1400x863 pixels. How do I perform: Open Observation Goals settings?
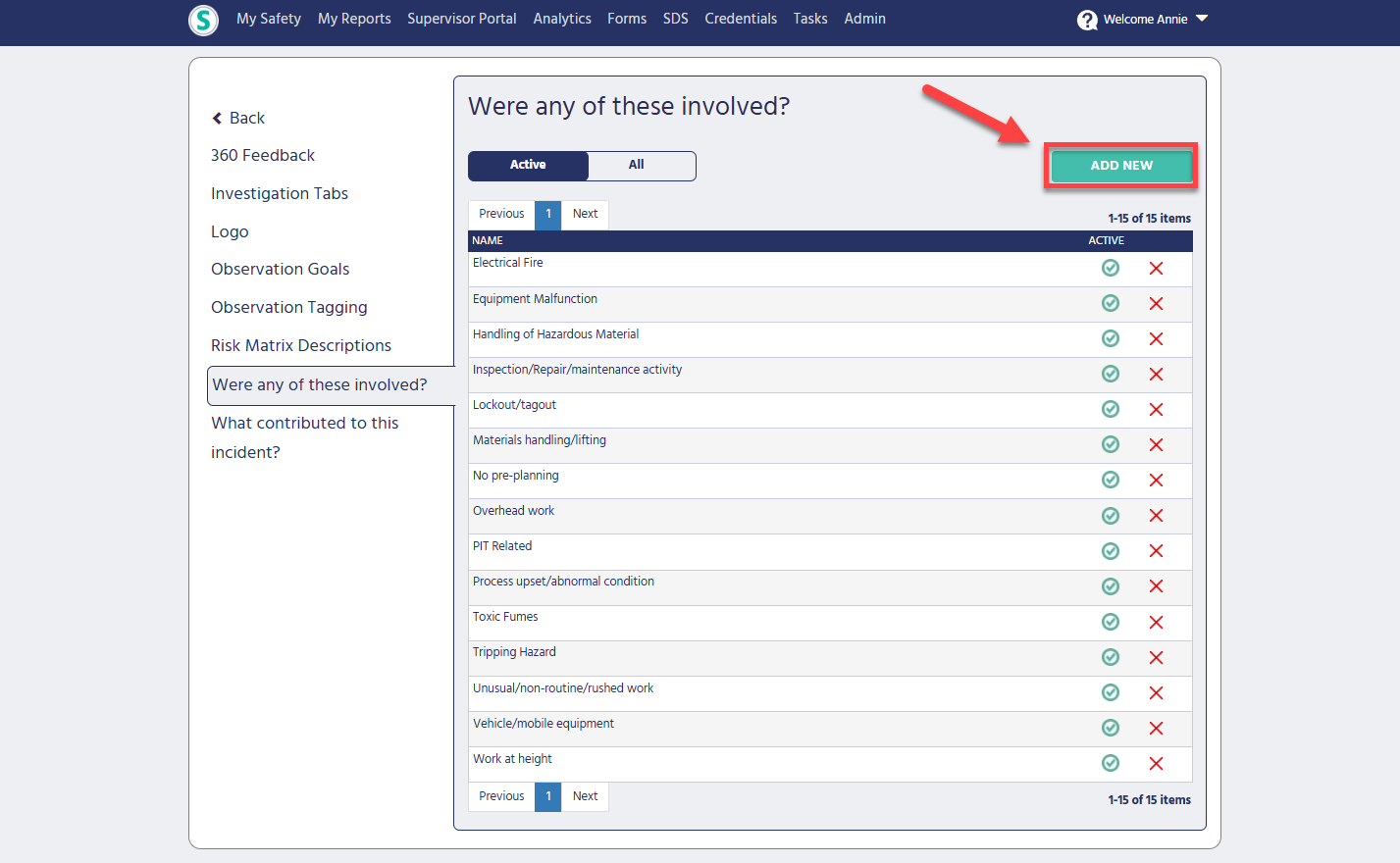(281, 269)
